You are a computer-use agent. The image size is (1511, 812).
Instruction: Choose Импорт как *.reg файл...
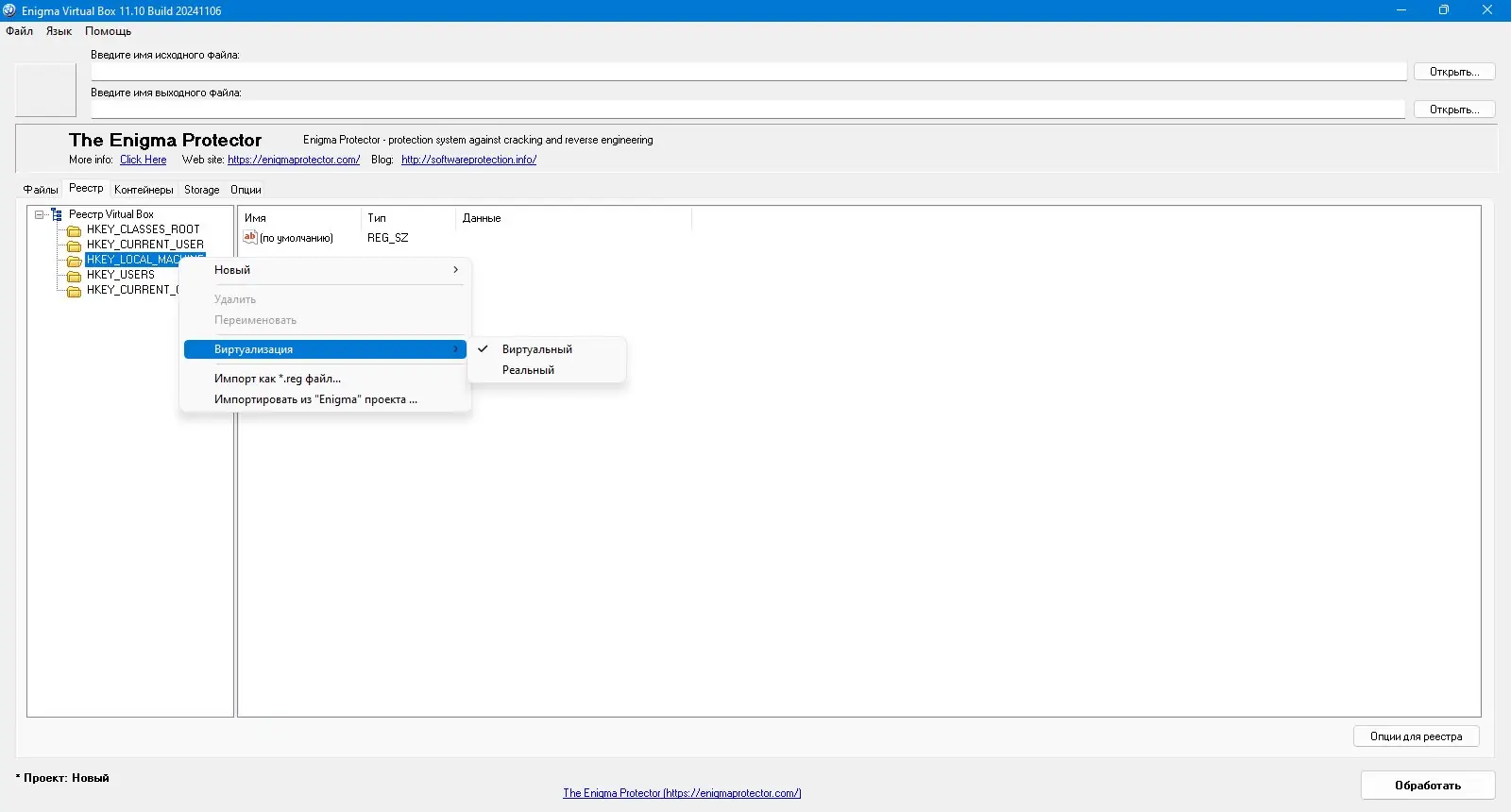pos(325,379)
